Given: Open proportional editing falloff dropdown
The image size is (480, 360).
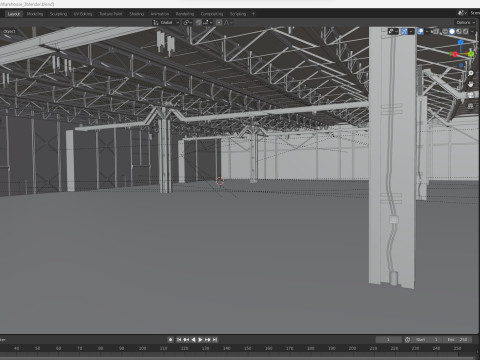Looking at the screenshot, I should click(x=228, y=23).
